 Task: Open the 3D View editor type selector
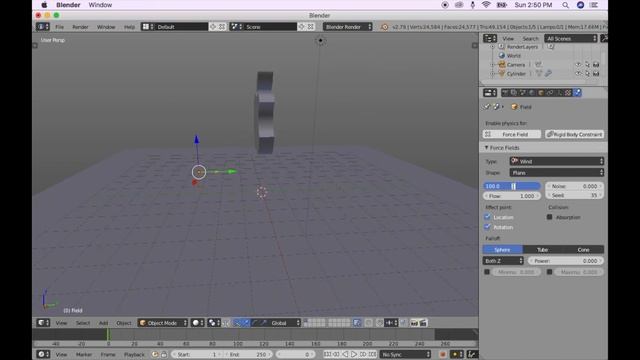(43, 323)
